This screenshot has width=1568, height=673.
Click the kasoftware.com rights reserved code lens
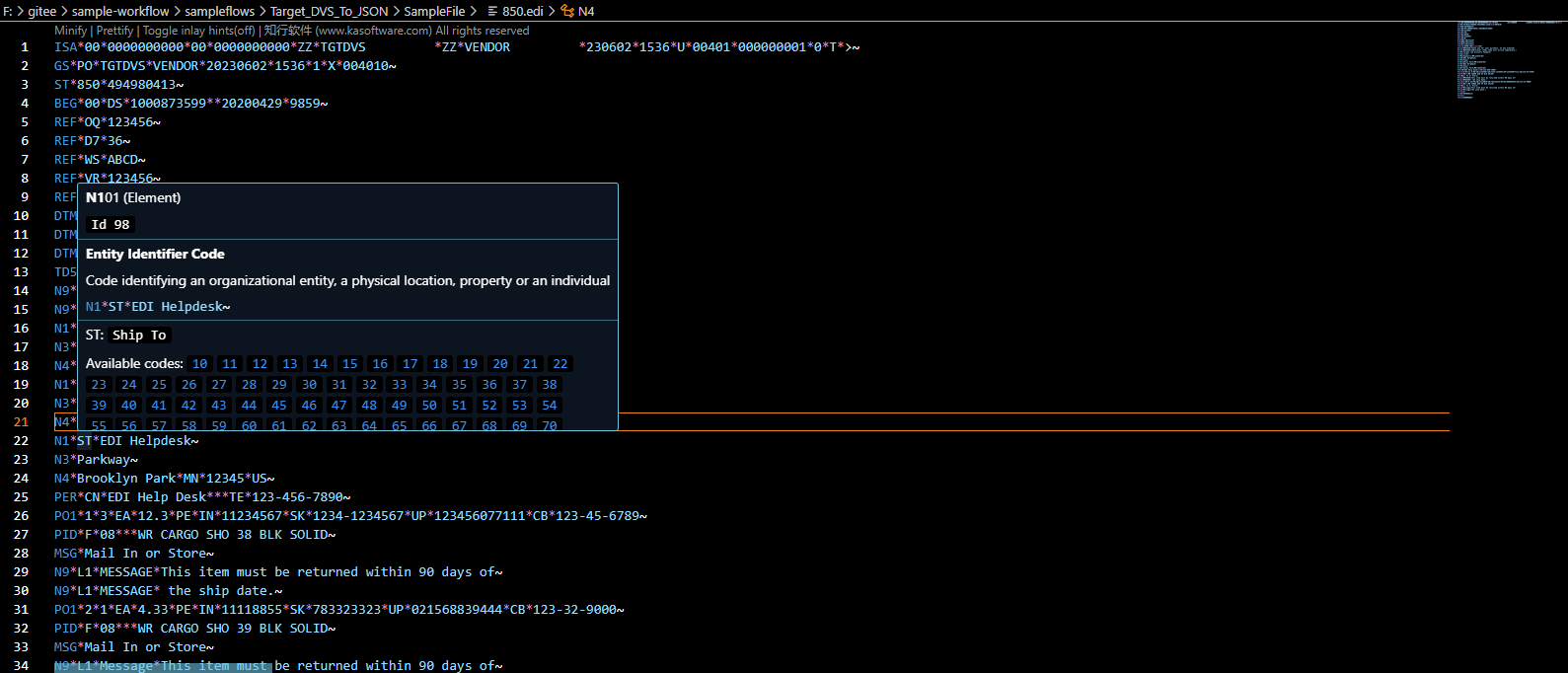(x=397, y=31)
